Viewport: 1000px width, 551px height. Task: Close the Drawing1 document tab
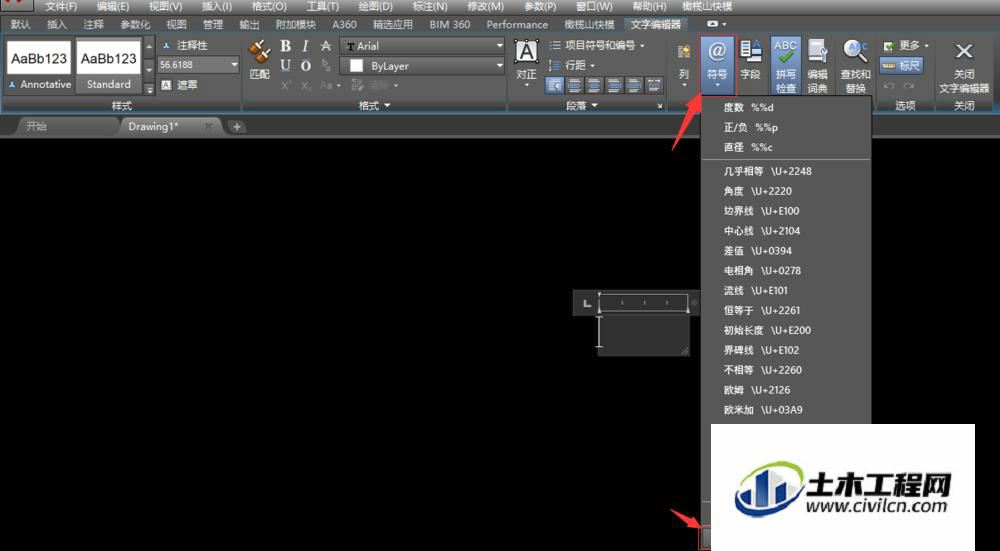tap(208, 126)
